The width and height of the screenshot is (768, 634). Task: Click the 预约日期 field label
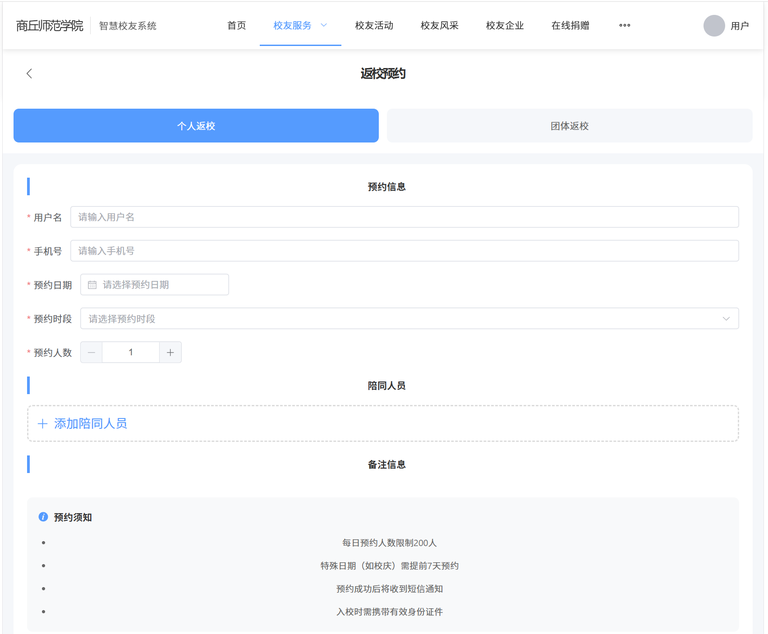tap(52, 285)
